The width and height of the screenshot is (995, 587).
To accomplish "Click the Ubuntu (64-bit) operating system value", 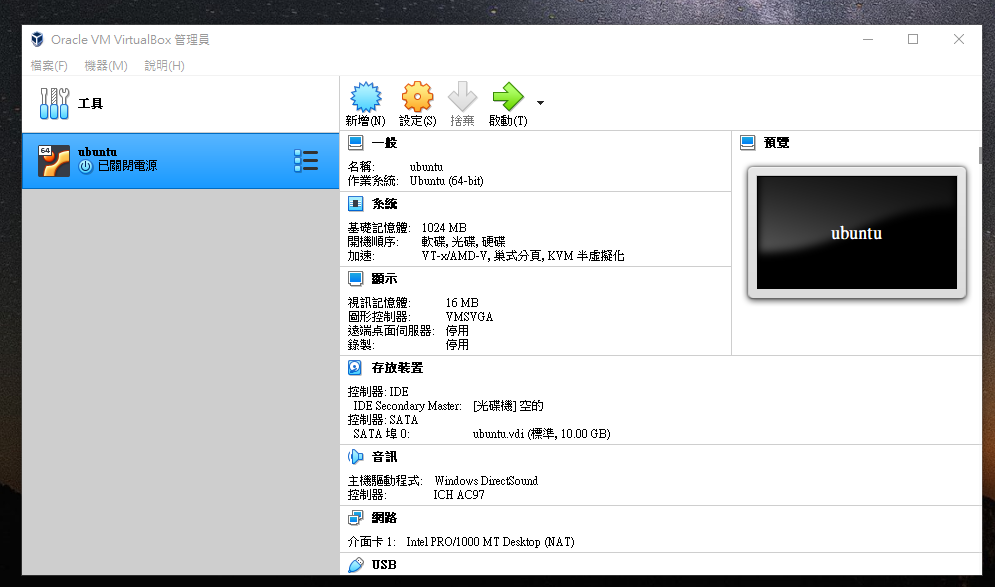I will pyautogui.click(x=446, y=181).
